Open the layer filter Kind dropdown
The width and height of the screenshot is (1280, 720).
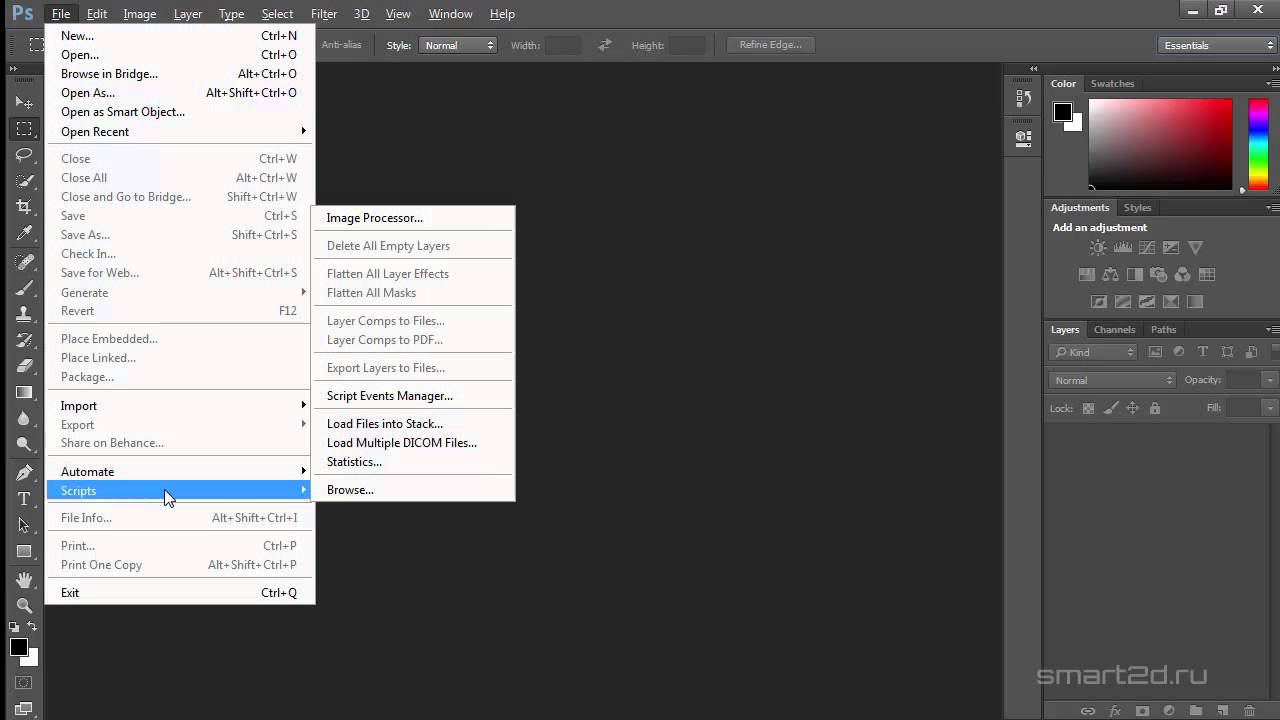tap(1093, 352)
